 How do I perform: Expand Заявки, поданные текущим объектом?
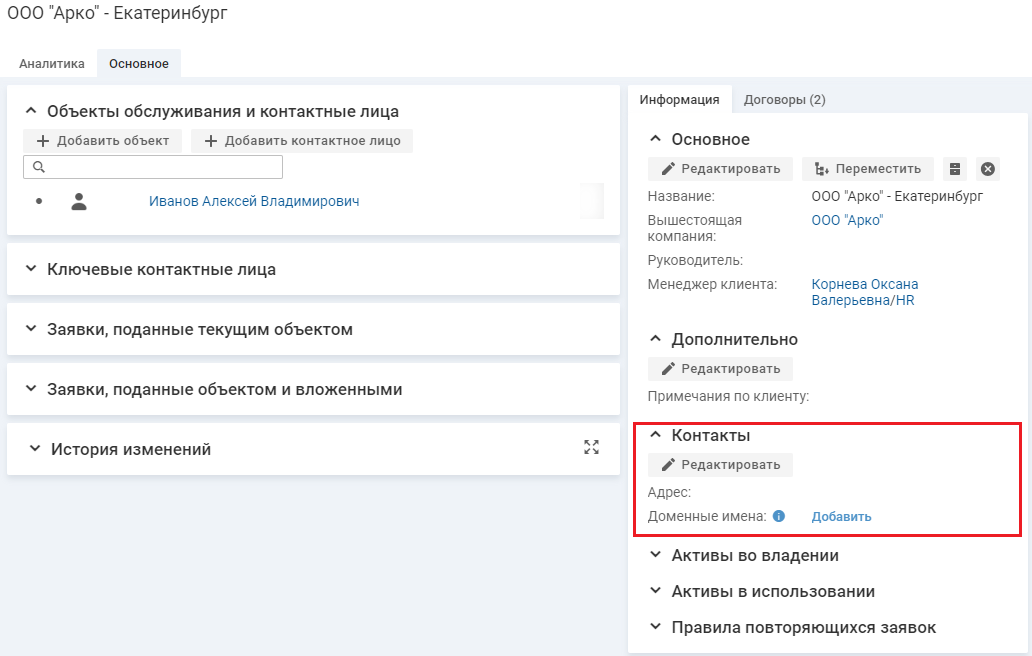pyautogui.click(x=31, y=329)
